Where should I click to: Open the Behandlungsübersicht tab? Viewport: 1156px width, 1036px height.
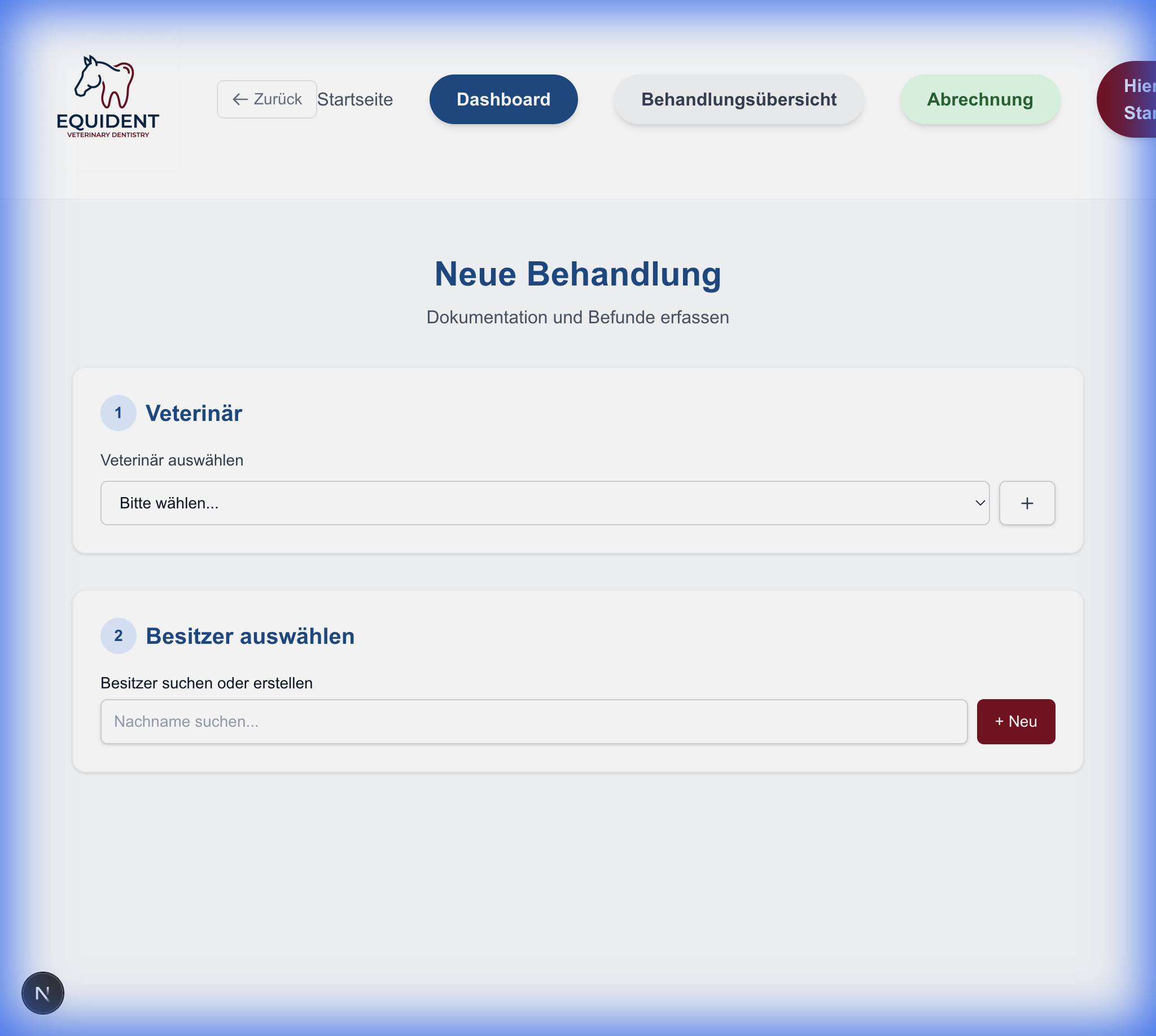pyautogui.click(x=738, y=99)
